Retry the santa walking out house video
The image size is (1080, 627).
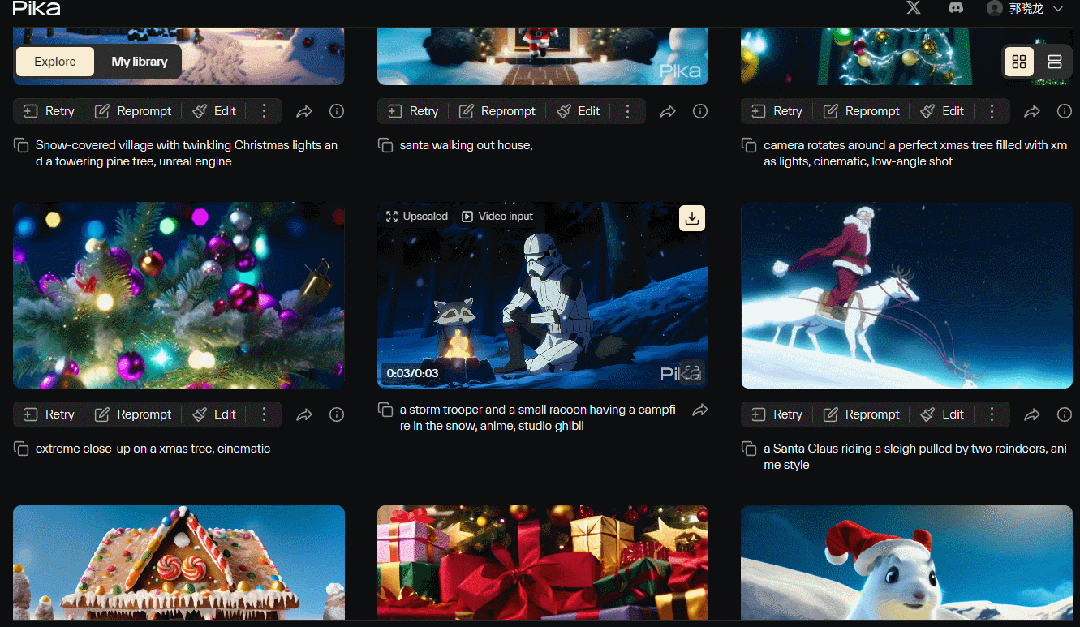coord(413,111)
